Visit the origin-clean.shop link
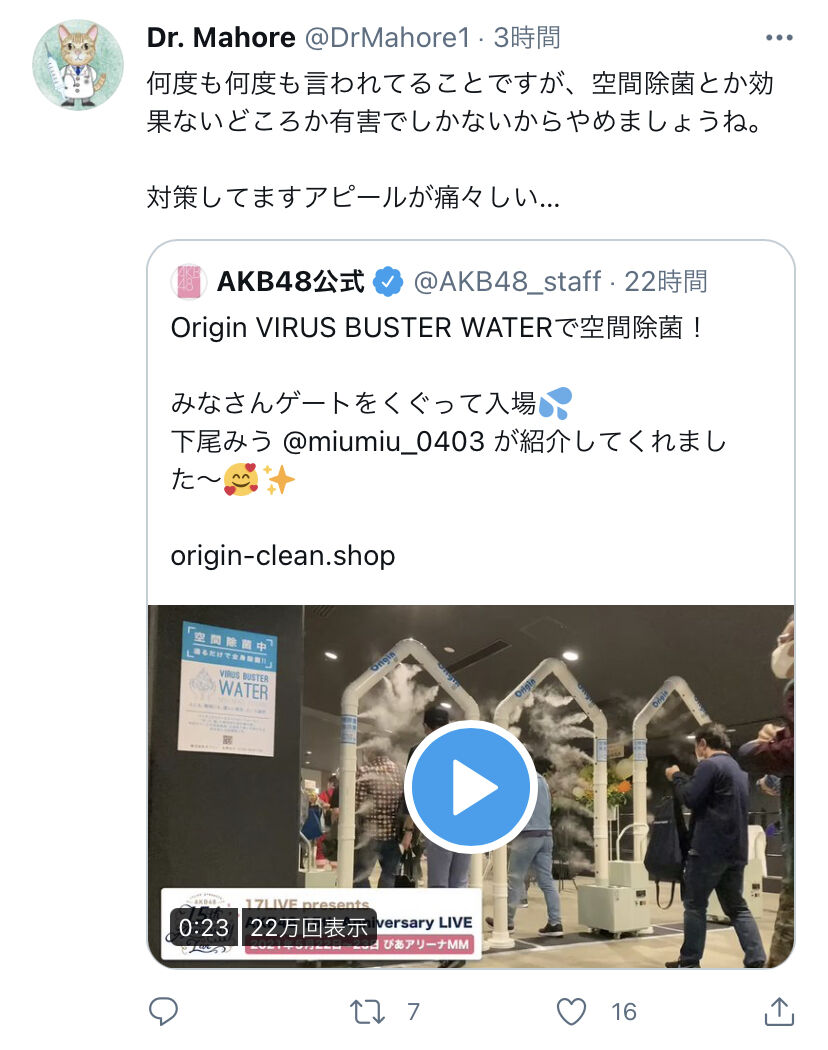Image resolution: width=828 pixels, height=1050 pixels. pyautogui.click(x=283, y=556)
